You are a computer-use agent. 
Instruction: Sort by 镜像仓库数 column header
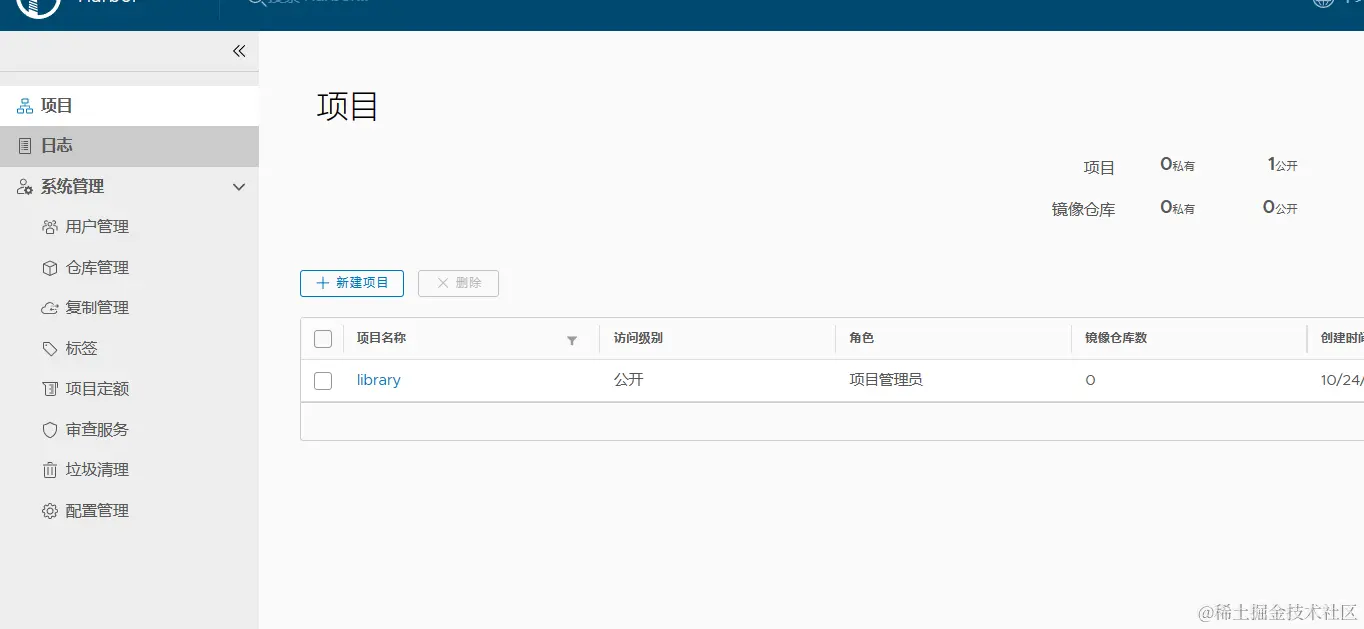[1116, 338]
